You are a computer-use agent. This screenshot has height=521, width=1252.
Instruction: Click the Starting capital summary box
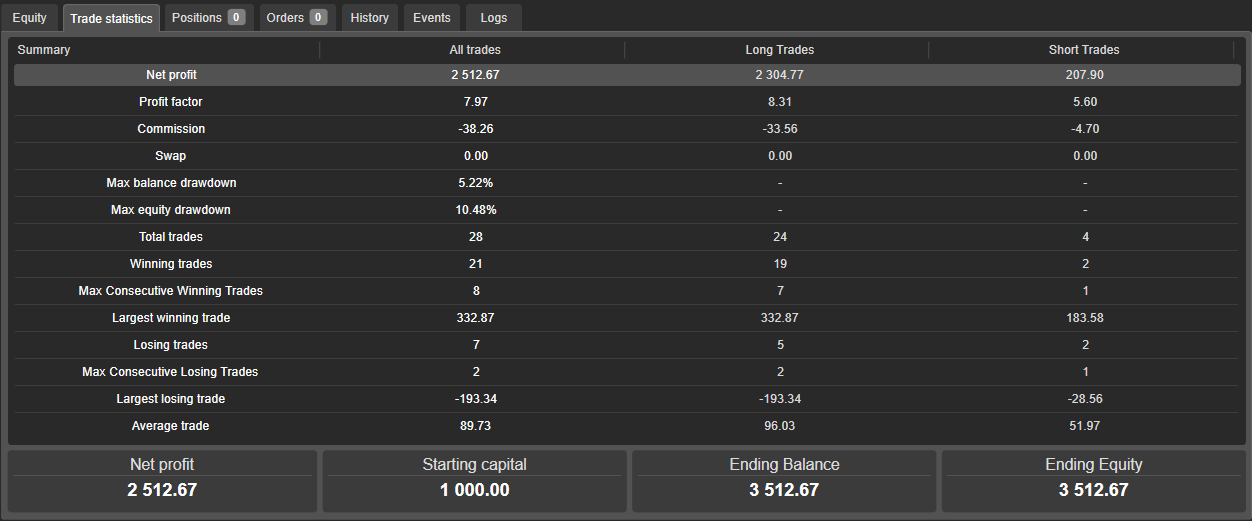474,480
